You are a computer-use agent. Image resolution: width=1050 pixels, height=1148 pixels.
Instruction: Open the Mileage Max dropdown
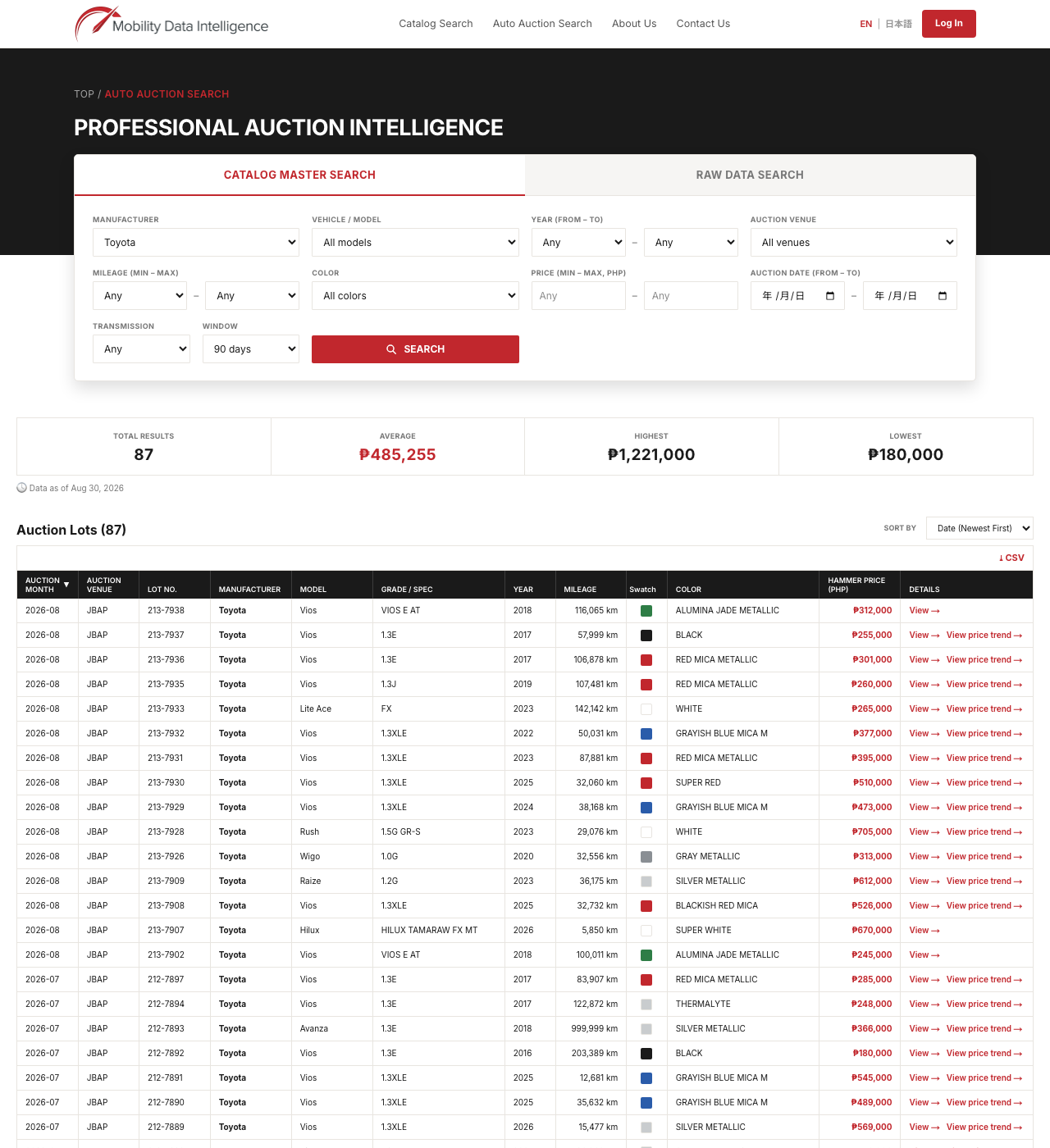click(x=252, y=296)
